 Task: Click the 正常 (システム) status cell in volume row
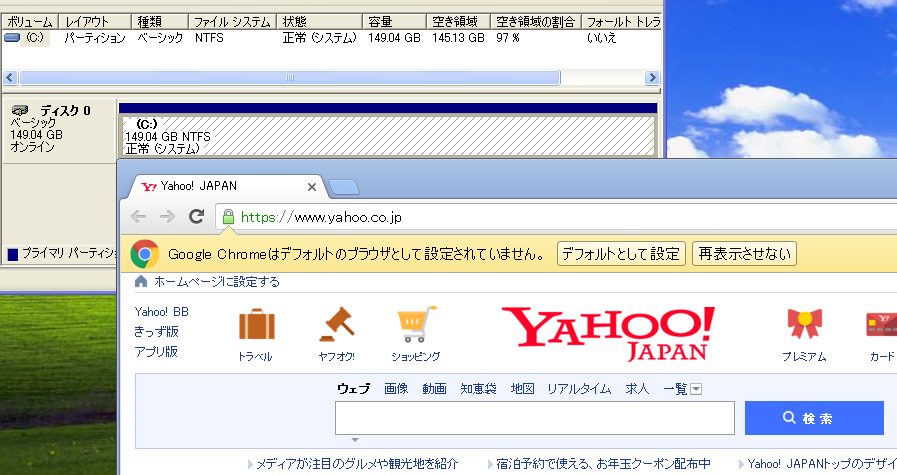pyautogui.click(x=319, y=38)
